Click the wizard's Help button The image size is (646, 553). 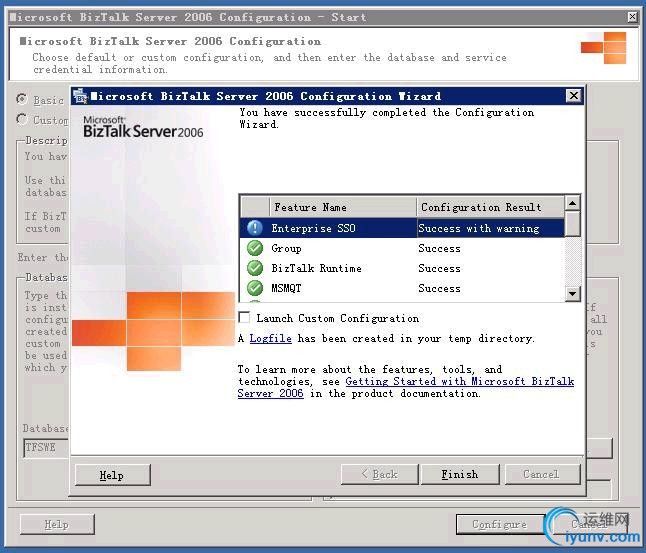coord(112,475)
